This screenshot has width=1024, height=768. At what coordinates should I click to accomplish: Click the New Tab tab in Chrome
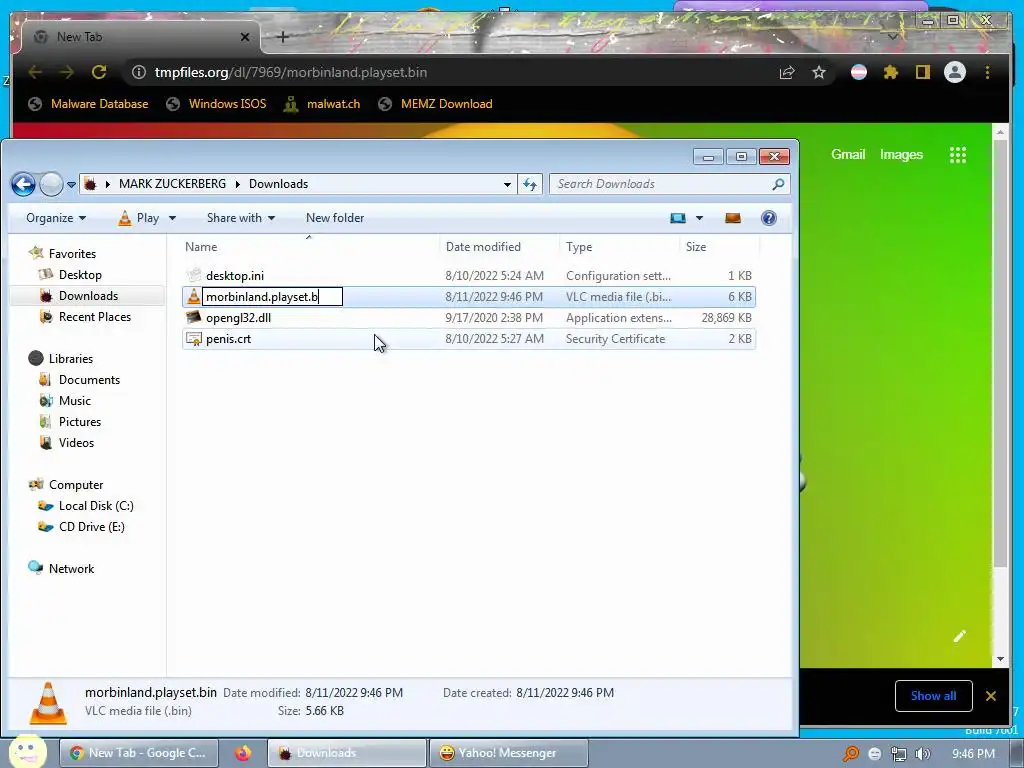(142, 37)
